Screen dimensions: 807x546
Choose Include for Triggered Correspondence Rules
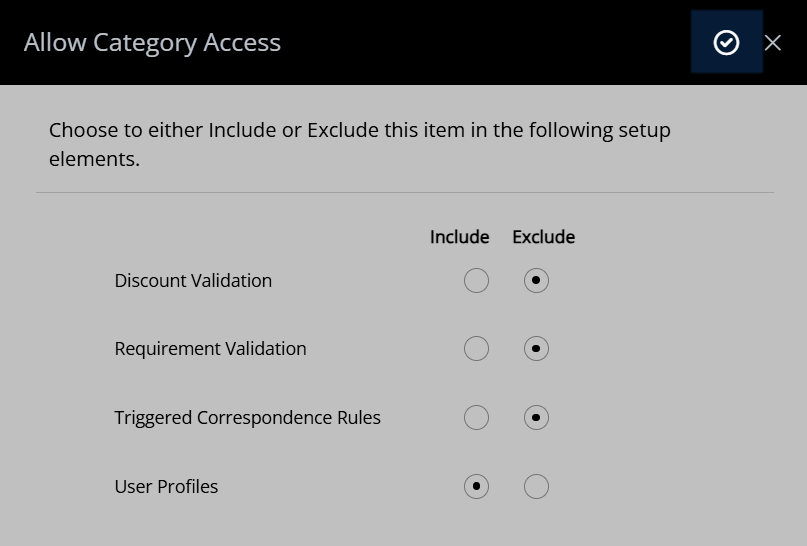pyautogui.click(x=476, y=417)
